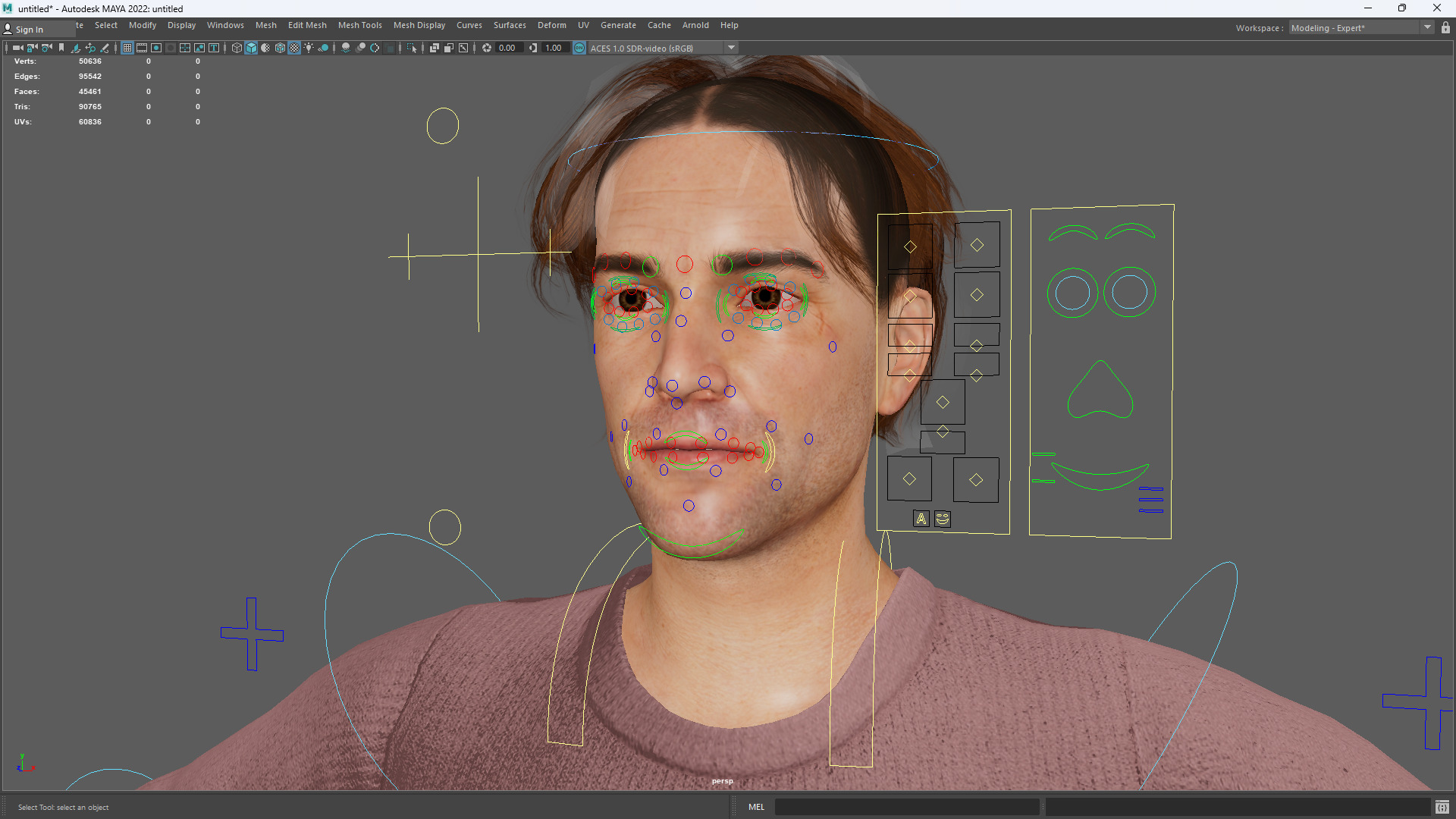
Task: Toggle the viewport grid display
Action: tap(127, 48)
